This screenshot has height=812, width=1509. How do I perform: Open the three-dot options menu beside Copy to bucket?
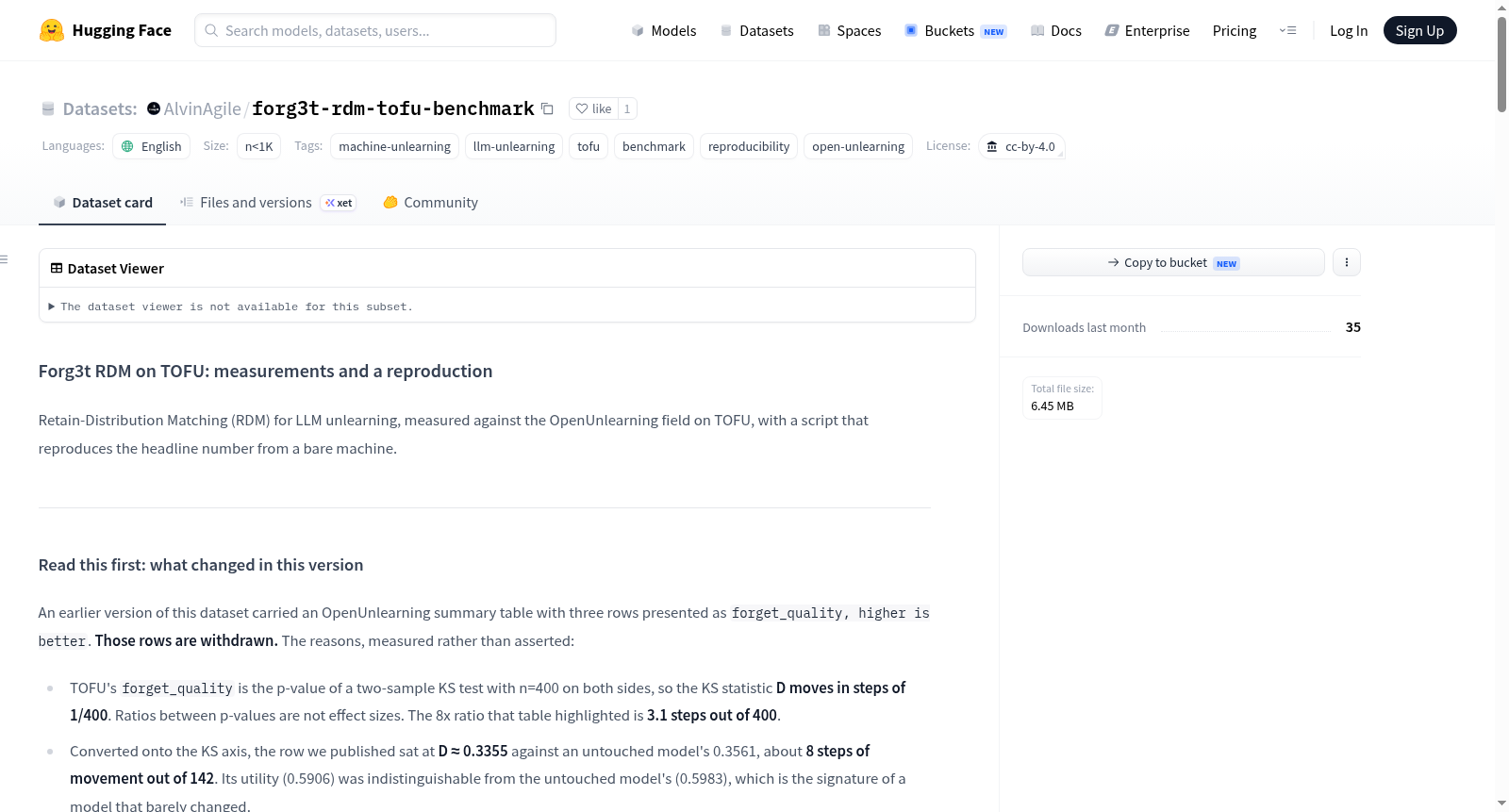click(x=1346, y=262)
